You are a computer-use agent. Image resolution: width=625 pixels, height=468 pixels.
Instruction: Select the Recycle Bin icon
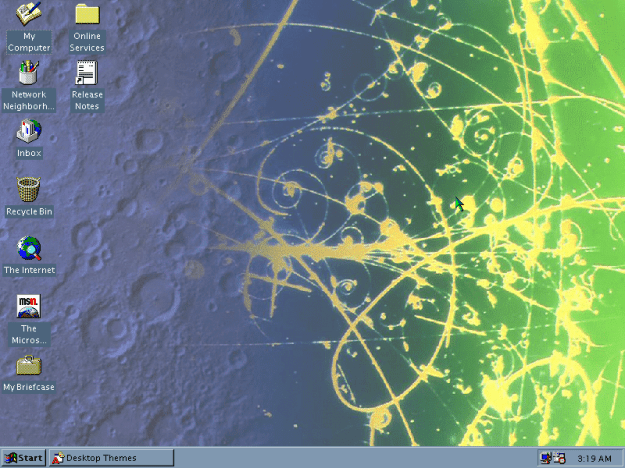[28, 189]
